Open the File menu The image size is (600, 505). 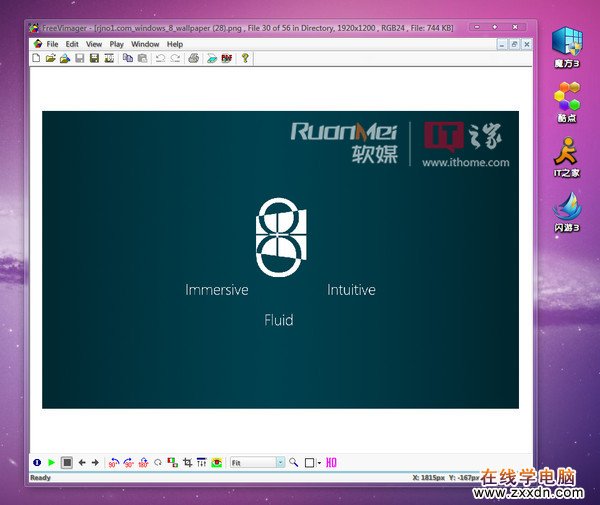(x=52, y=44)
